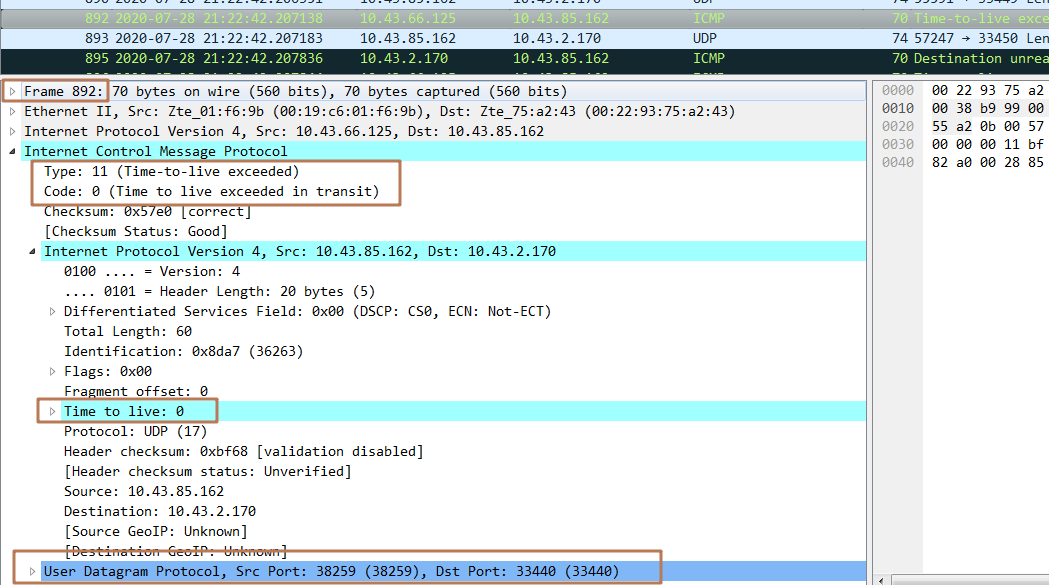The height and width of the screenshot is (585, 1049).
Task: Collapse the inner Internet Protocol Version 4 section
Action: click(31, 251)
